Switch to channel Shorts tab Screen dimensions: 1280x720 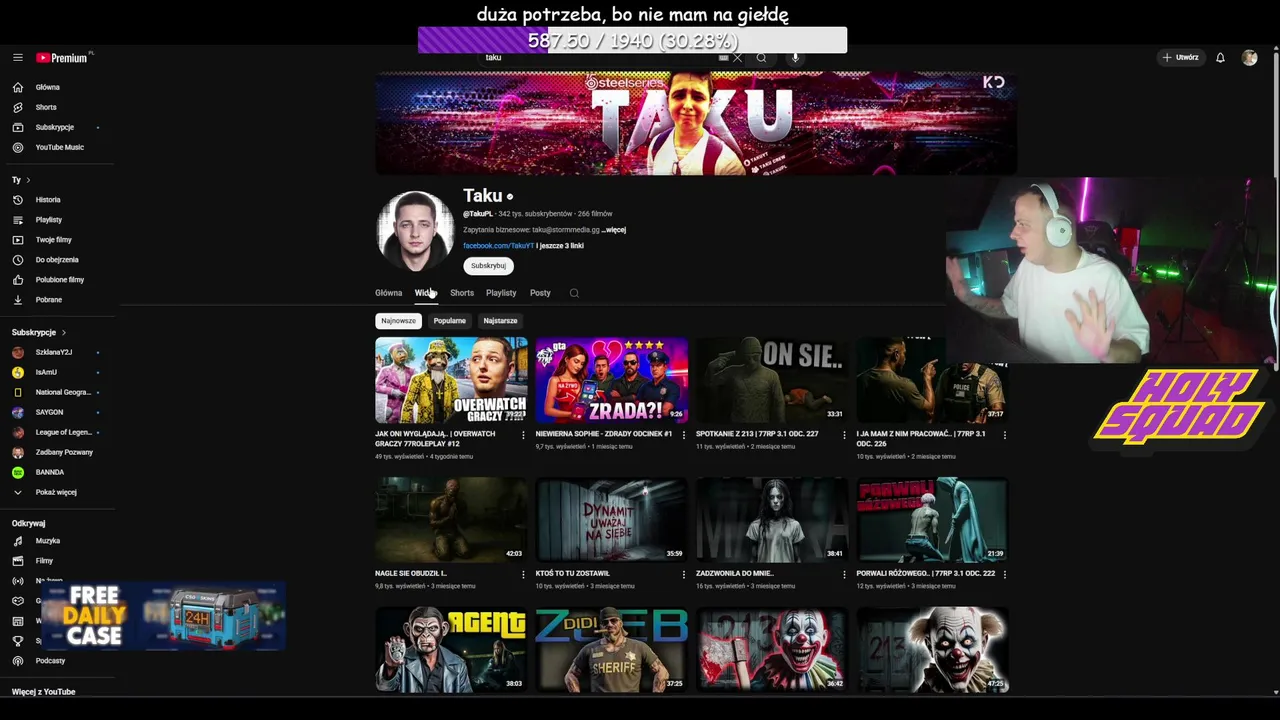pos(462,293)
